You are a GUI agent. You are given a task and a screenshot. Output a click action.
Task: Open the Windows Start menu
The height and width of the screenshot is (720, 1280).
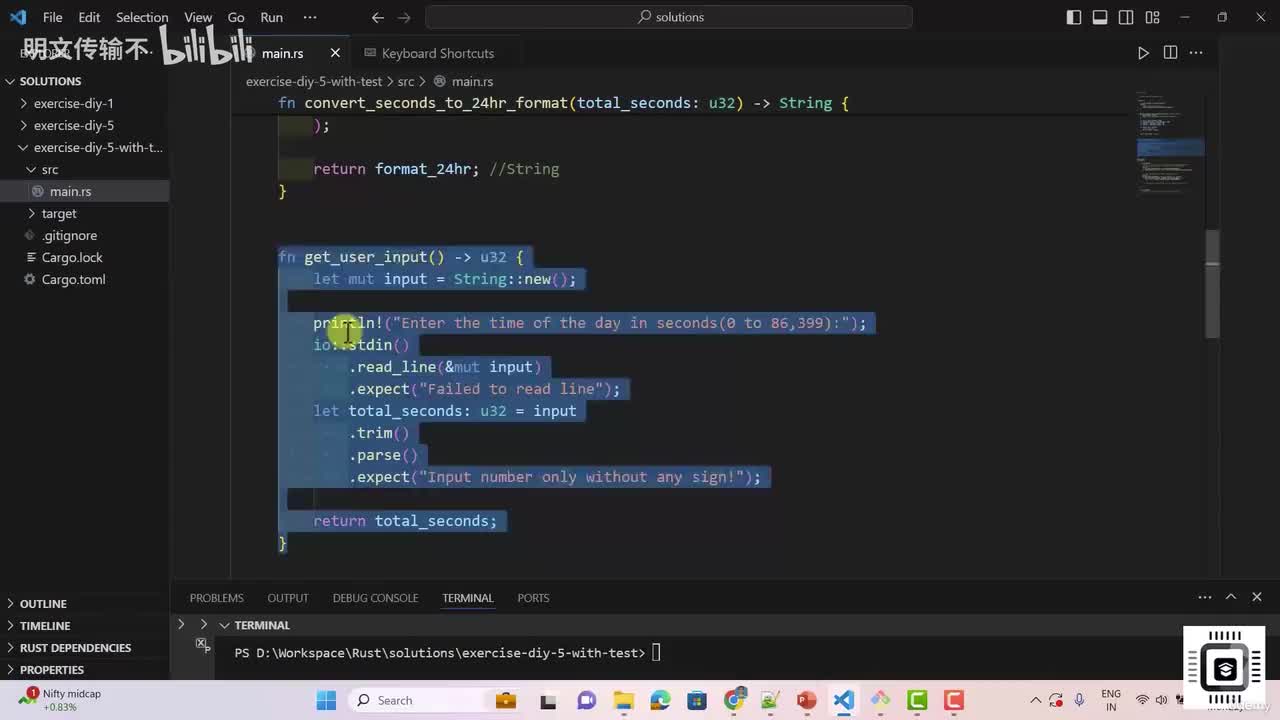point(326,700)
